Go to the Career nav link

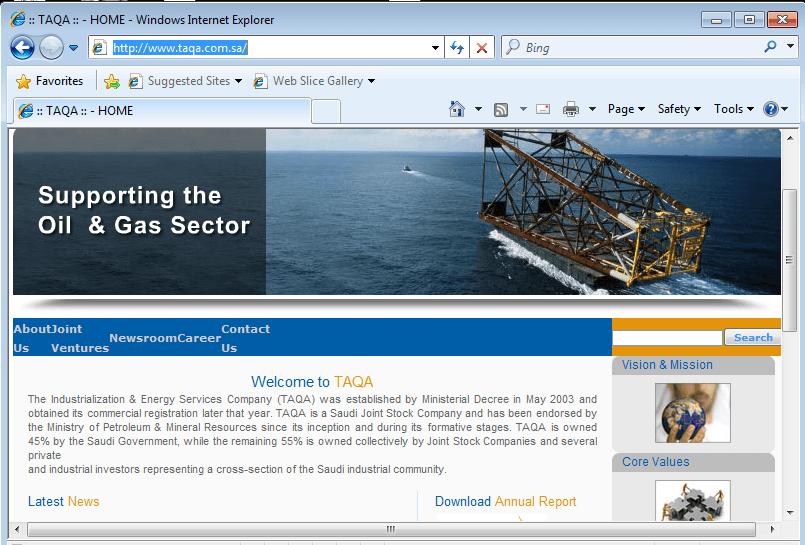[199, 338]
